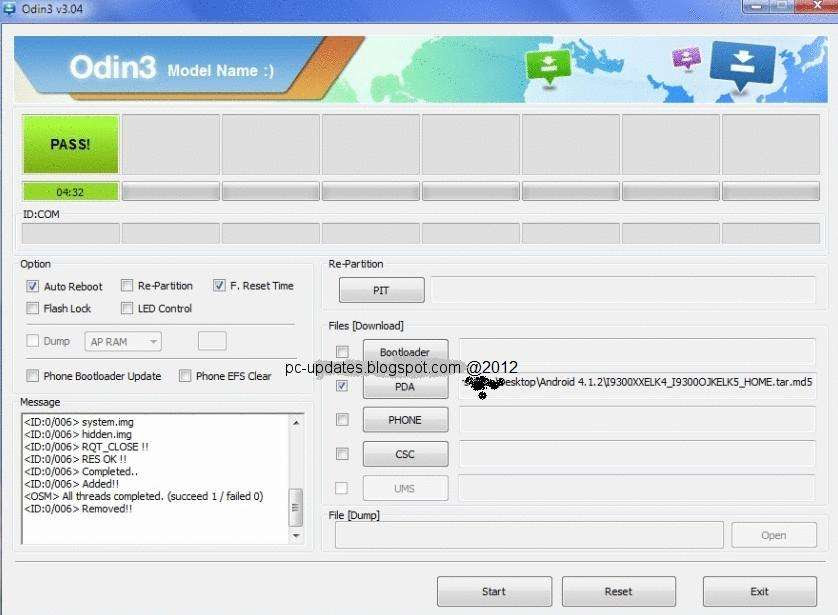The image size is (838, 615).
Task: Click the PIT button
Action: [382, 290]
